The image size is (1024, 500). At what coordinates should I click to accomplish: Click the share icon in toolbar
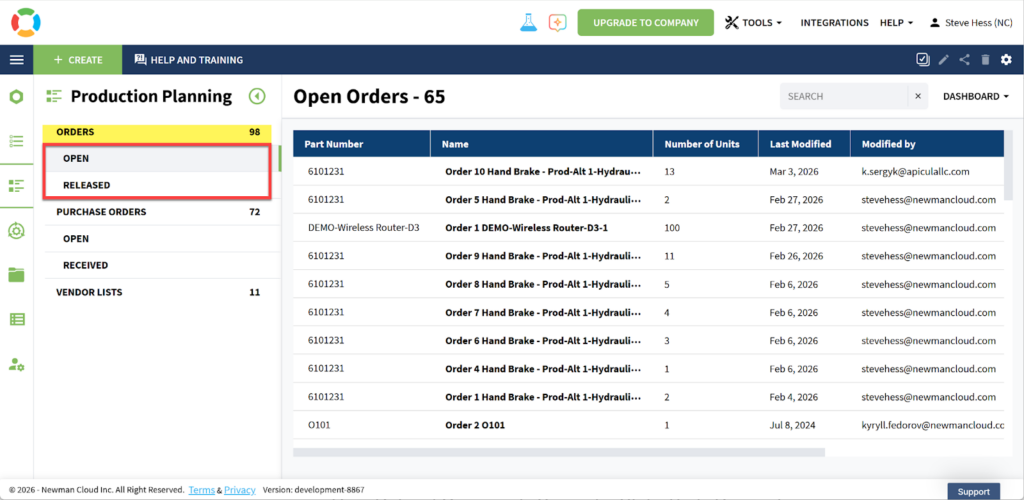coord(964,60)
